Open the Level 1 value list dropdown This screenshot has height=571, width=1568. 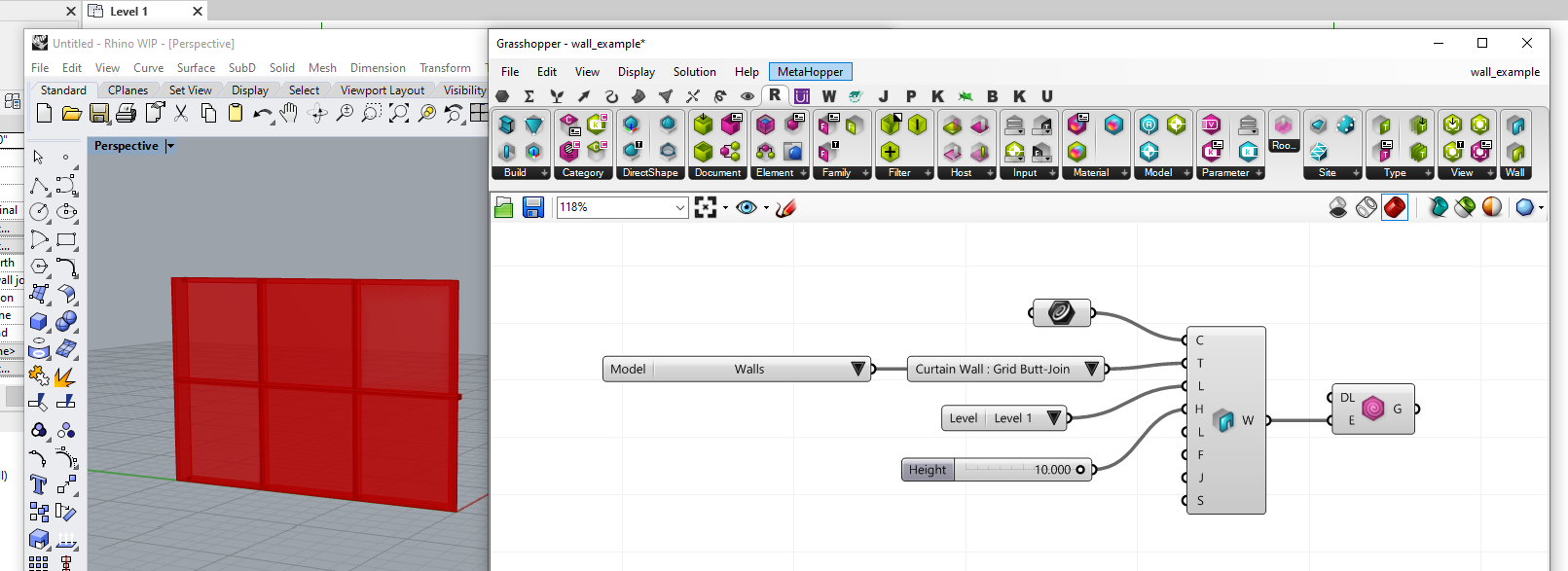pos(1053,418)
